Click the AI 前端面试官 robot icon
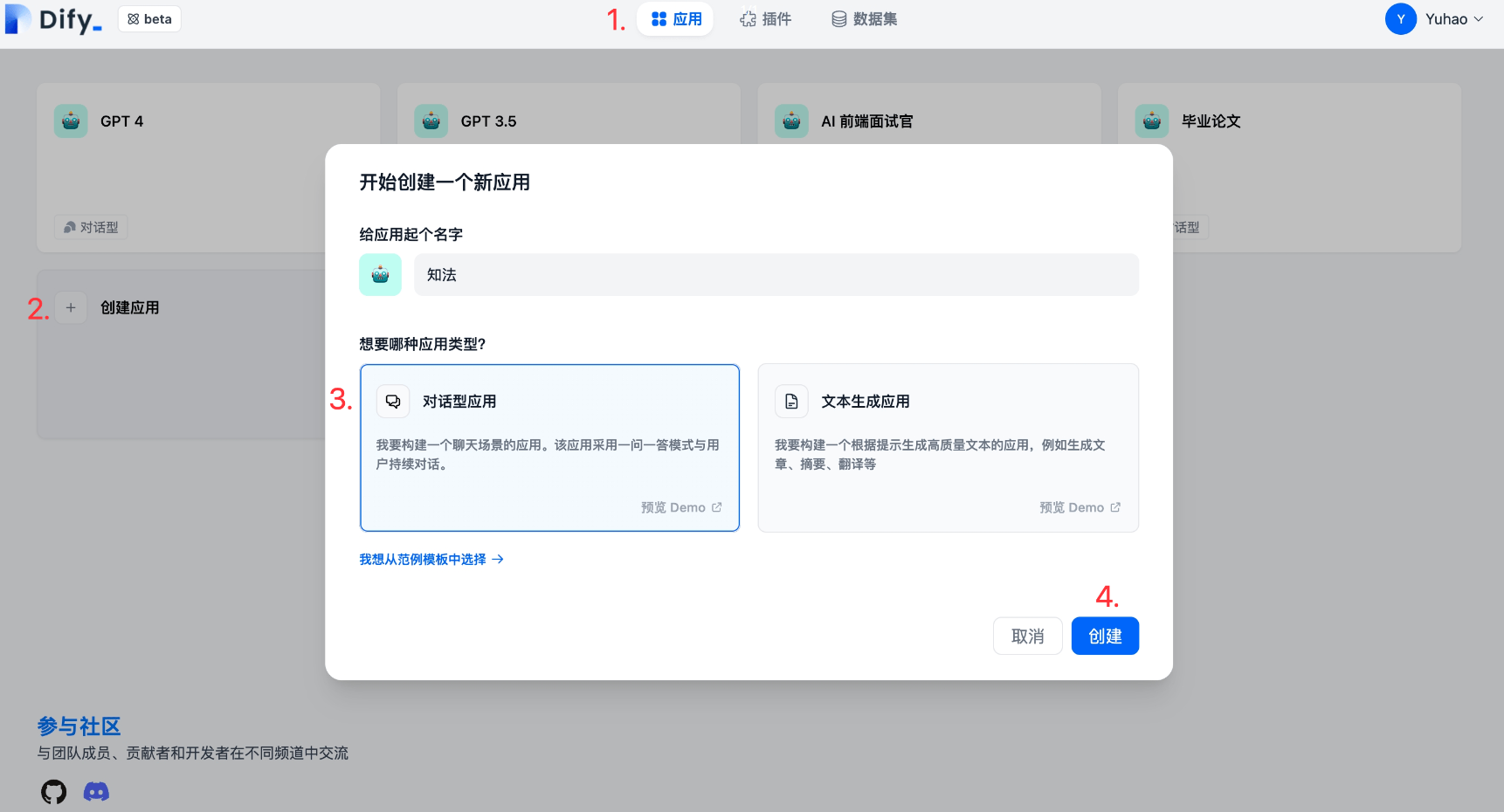 (x=791, y=121)
